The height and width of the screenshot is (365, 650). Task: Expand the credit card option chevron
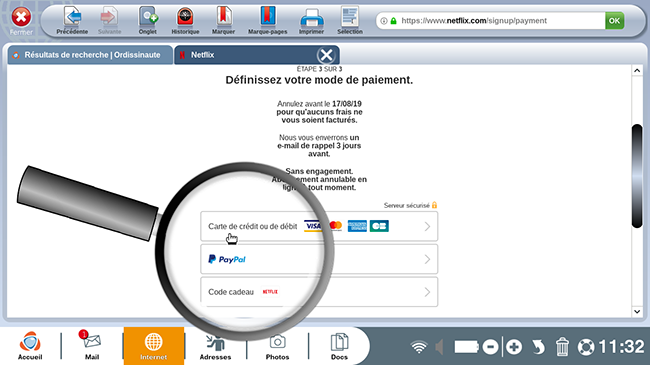[x=427, y=226]
